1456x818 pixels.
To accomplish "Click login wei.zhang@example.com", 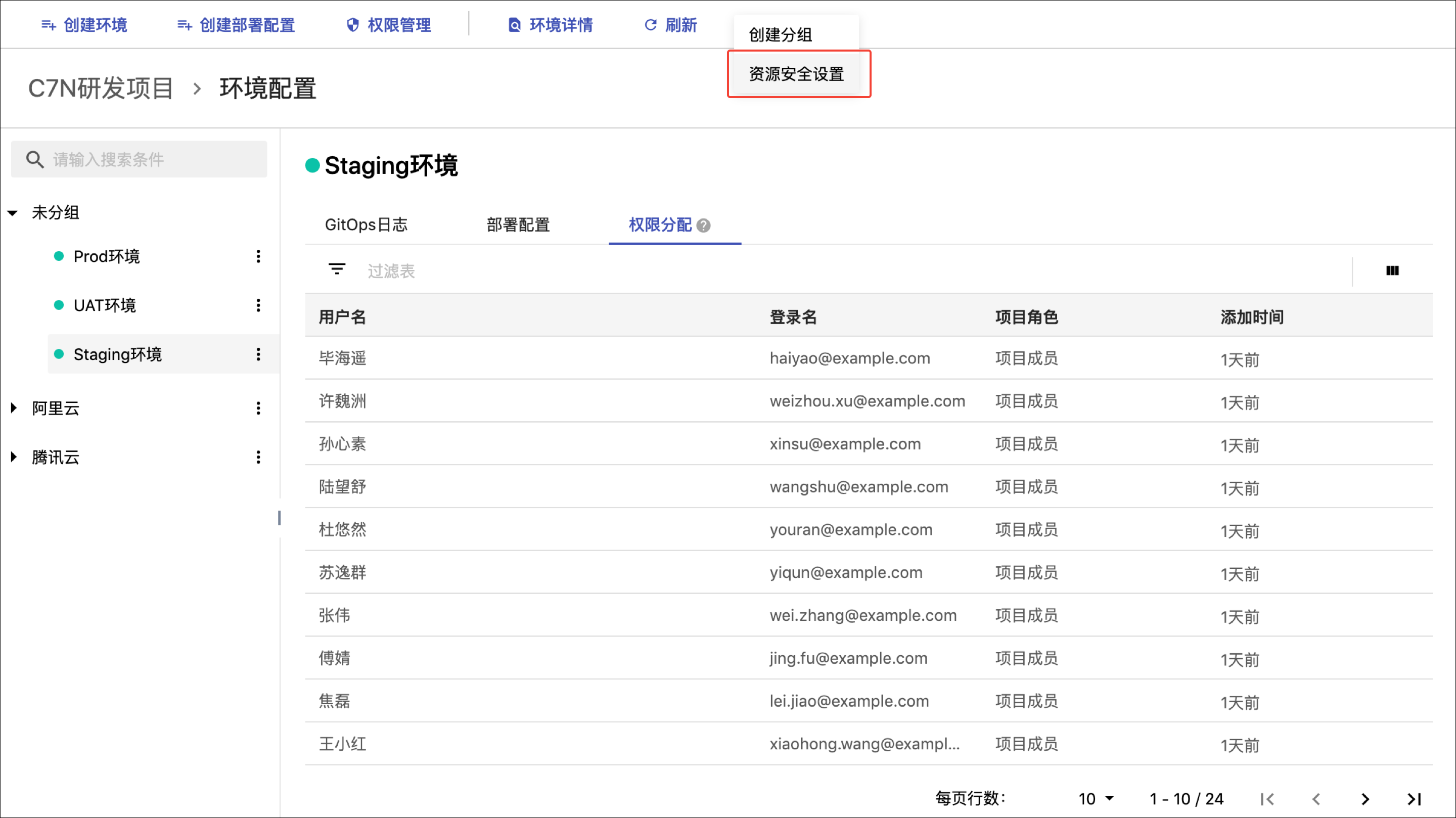I will click(x=863, y=616).
